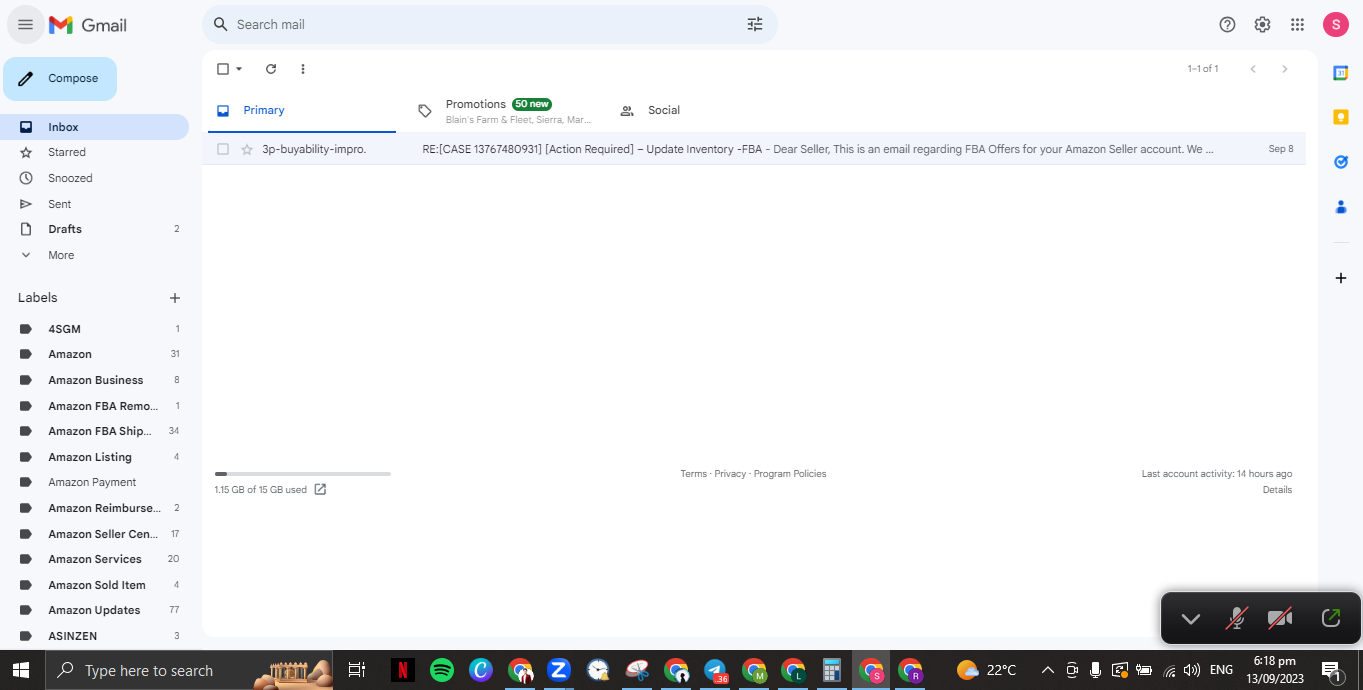The height and width of the screenshot is (690, 1363).
Task: Launch Netflix from the taskbar
Action: tap(402, 670)
